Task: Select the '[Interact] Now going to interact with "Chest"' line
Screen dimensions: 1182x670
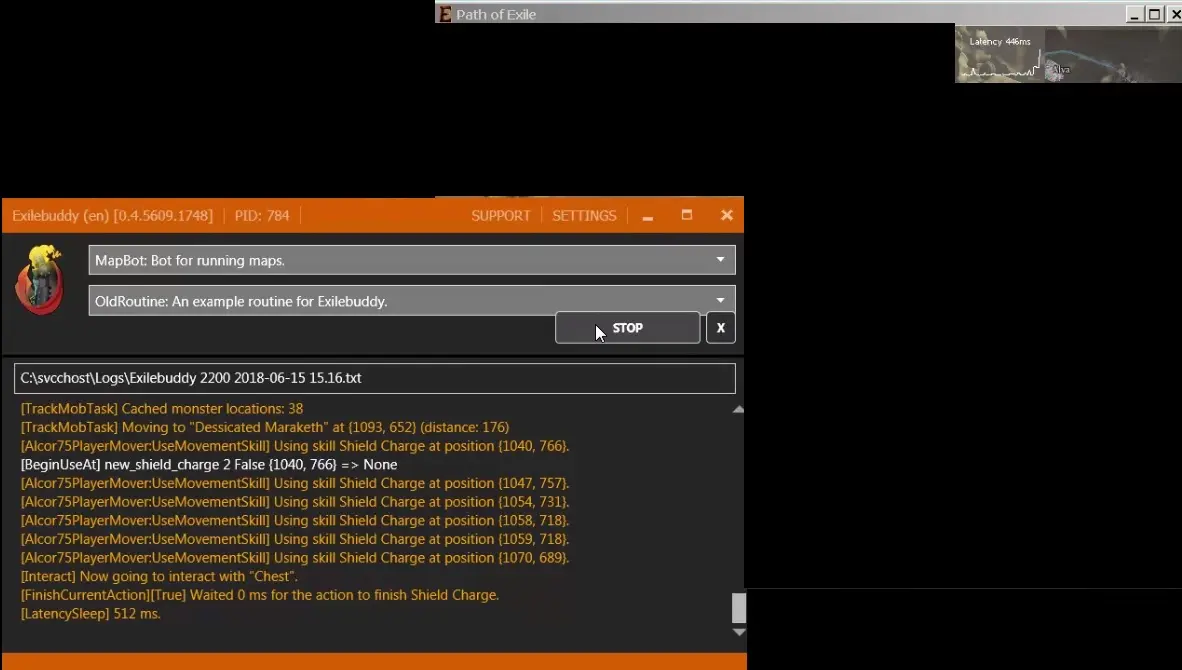Action: [x=159, y=577]
